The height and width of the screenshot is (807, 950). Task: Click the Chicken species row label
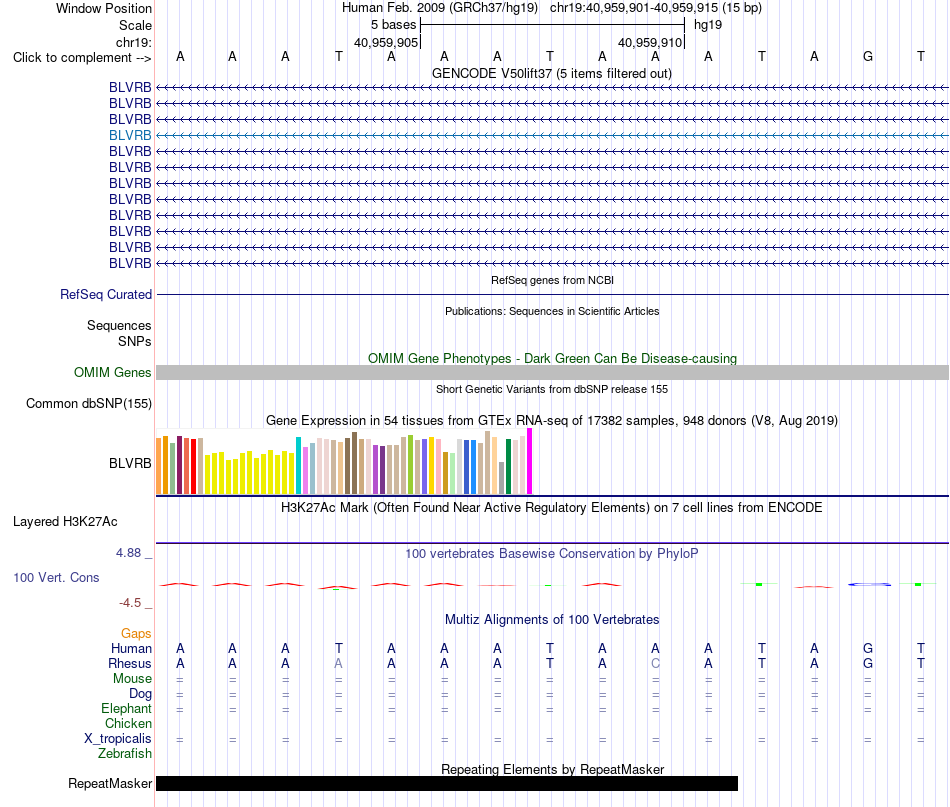click(128, 723)
